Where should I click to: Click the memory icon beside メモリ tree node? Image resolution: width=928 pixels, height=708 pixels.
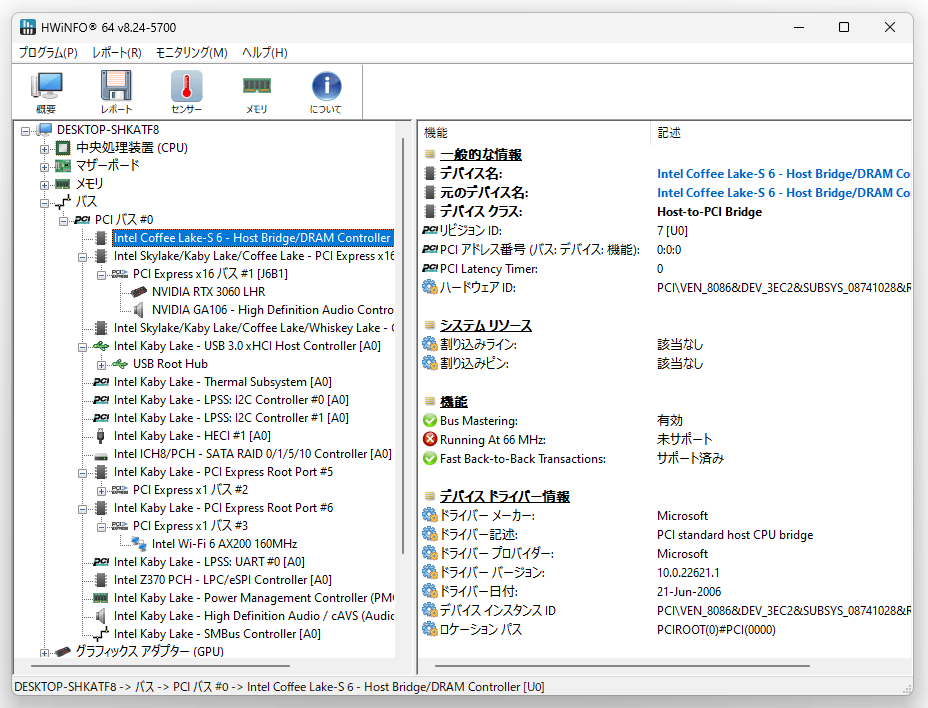63,184
